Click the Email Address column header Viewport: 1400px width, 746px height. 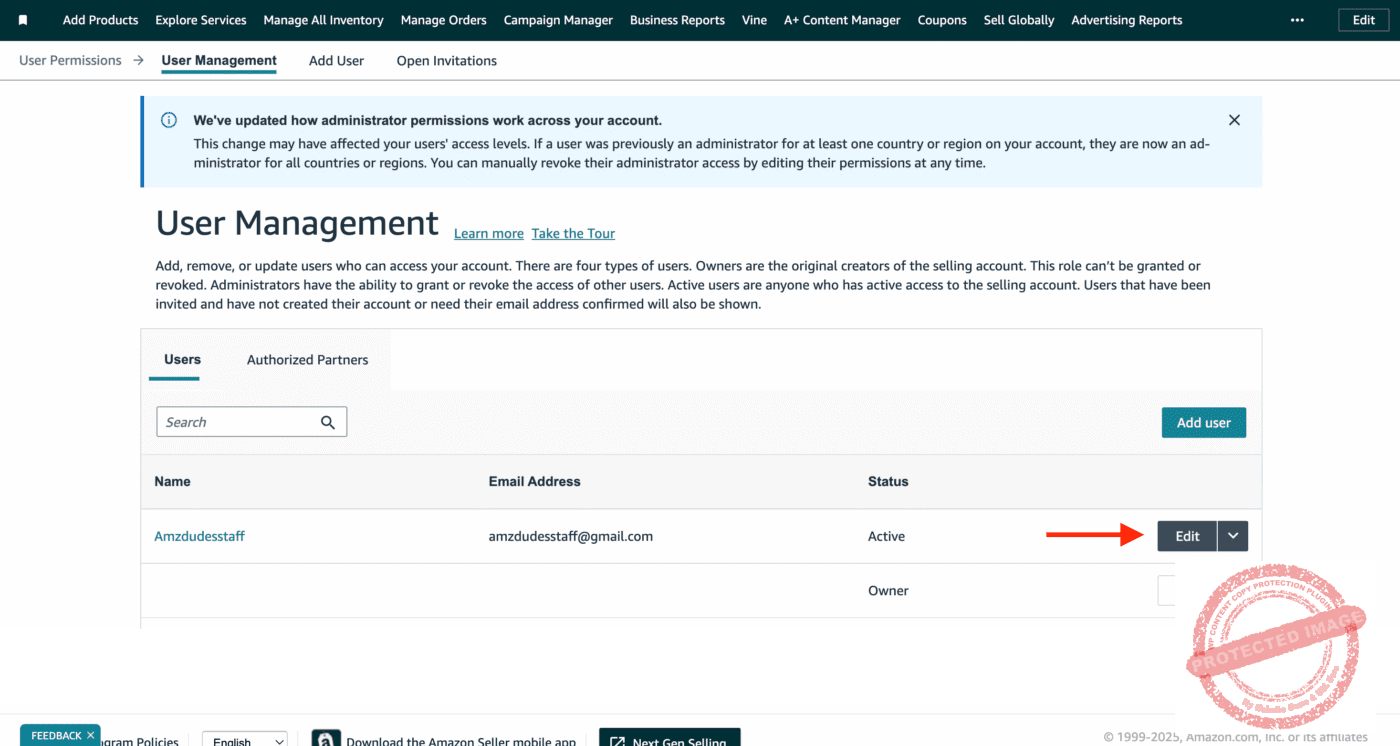click(534, 481)
